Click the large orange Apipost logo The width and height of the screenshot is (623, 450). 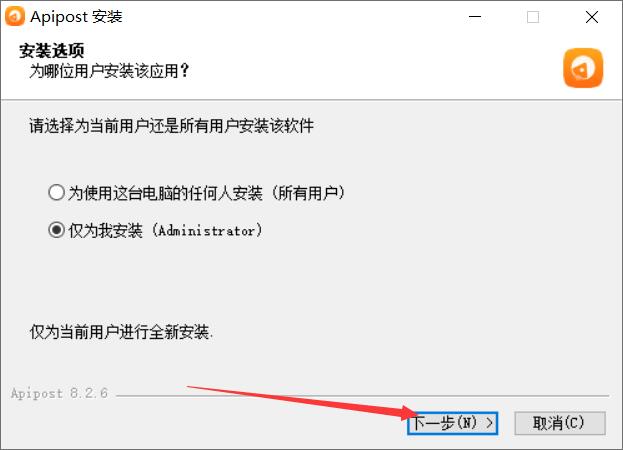583,68
